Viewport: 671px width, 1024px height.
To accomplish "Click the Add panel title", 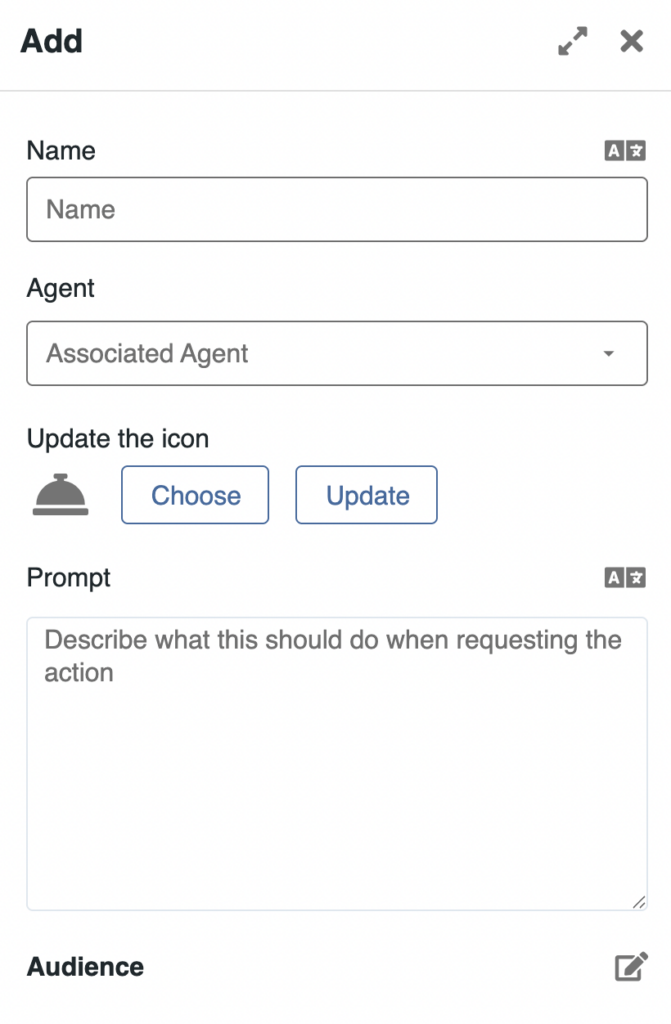I will (x=52, y=42).
